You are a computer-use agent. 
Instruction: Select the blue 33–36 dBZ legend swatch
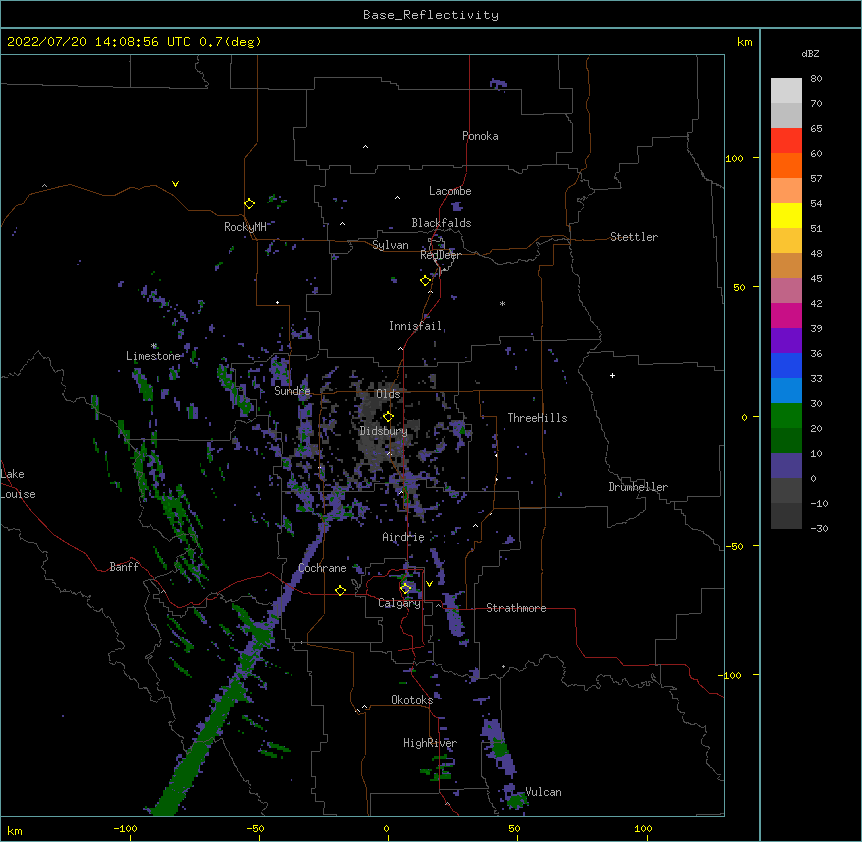(786, 365)
